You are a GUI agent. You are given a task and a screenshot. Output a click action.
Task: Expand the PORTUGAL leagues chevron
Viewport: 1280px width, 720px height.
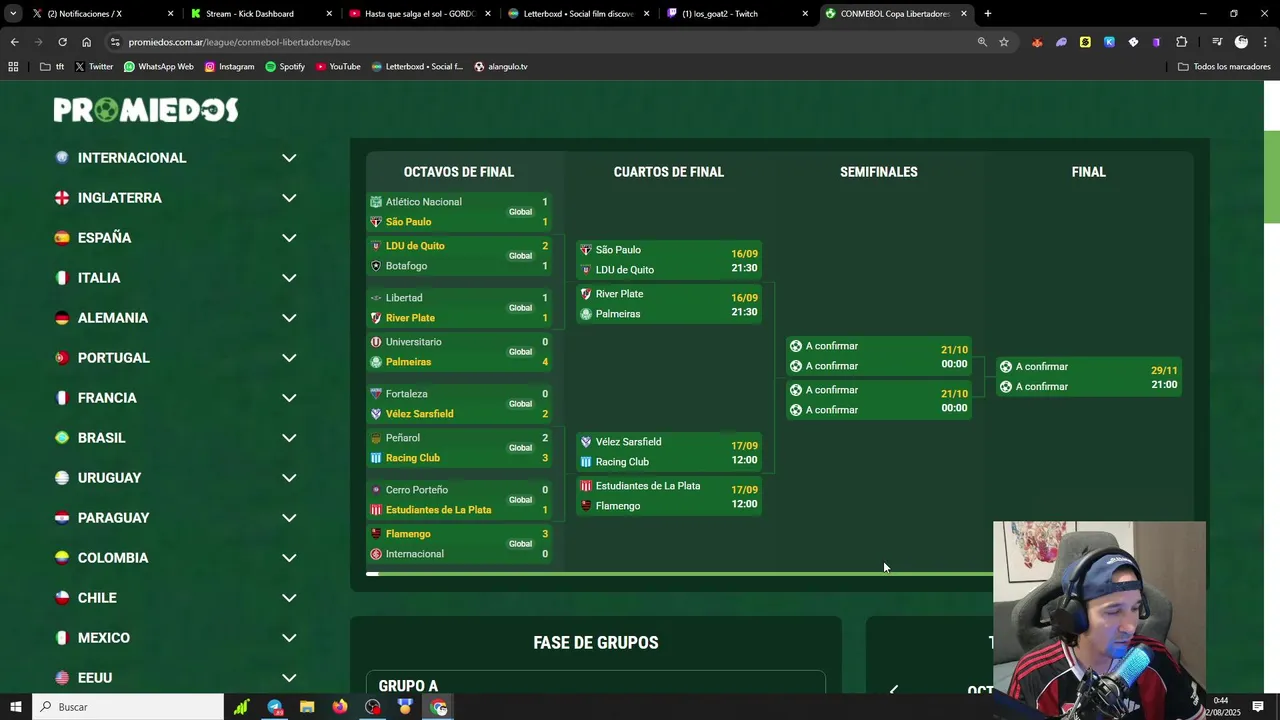[289, 358]
